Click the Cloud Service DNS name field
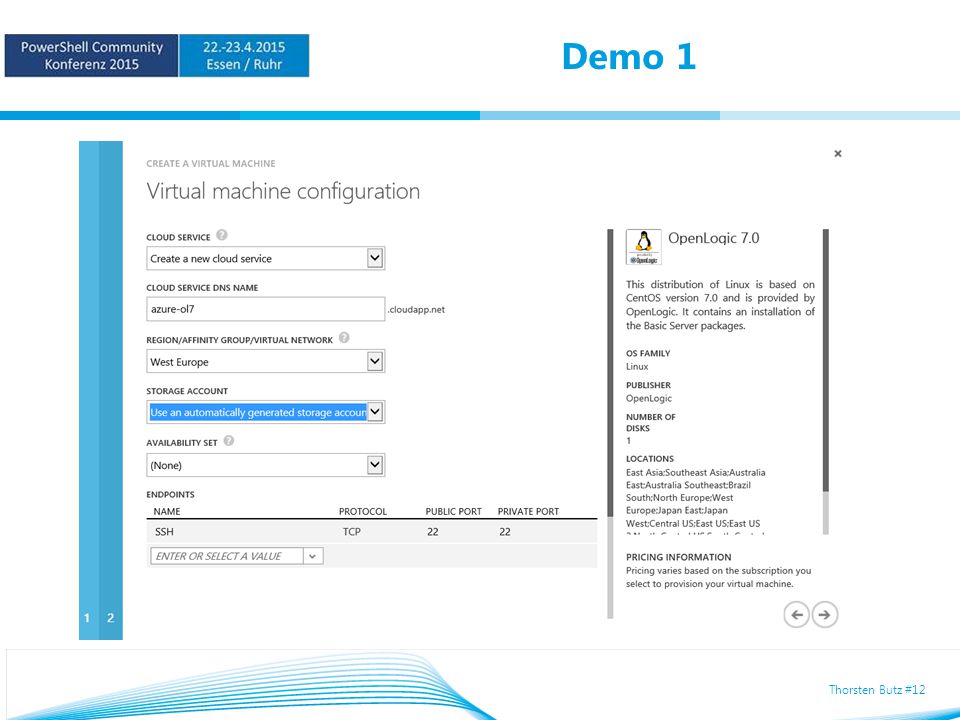The image size is (960, 720). coord(266,309)
